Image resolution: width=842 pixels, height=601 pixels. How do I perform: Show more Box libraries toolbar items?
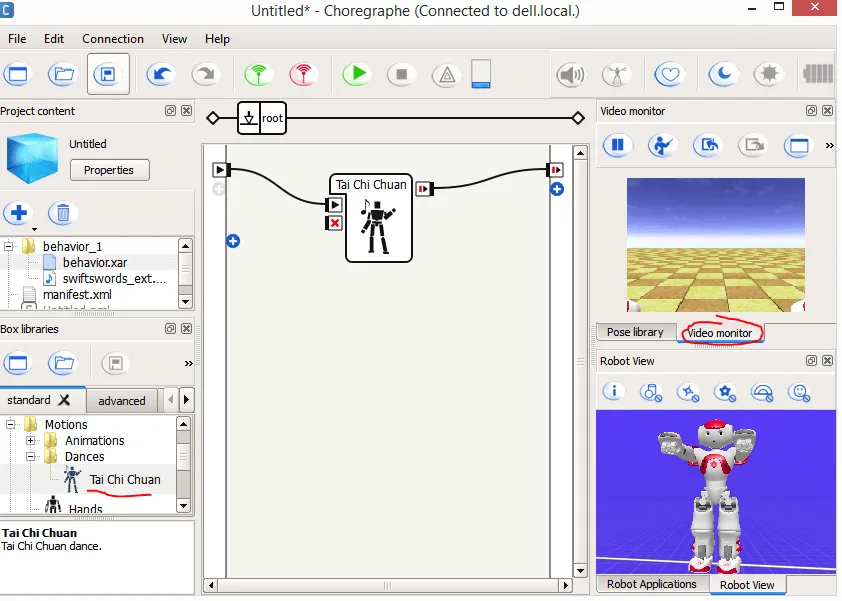(188, 364)
